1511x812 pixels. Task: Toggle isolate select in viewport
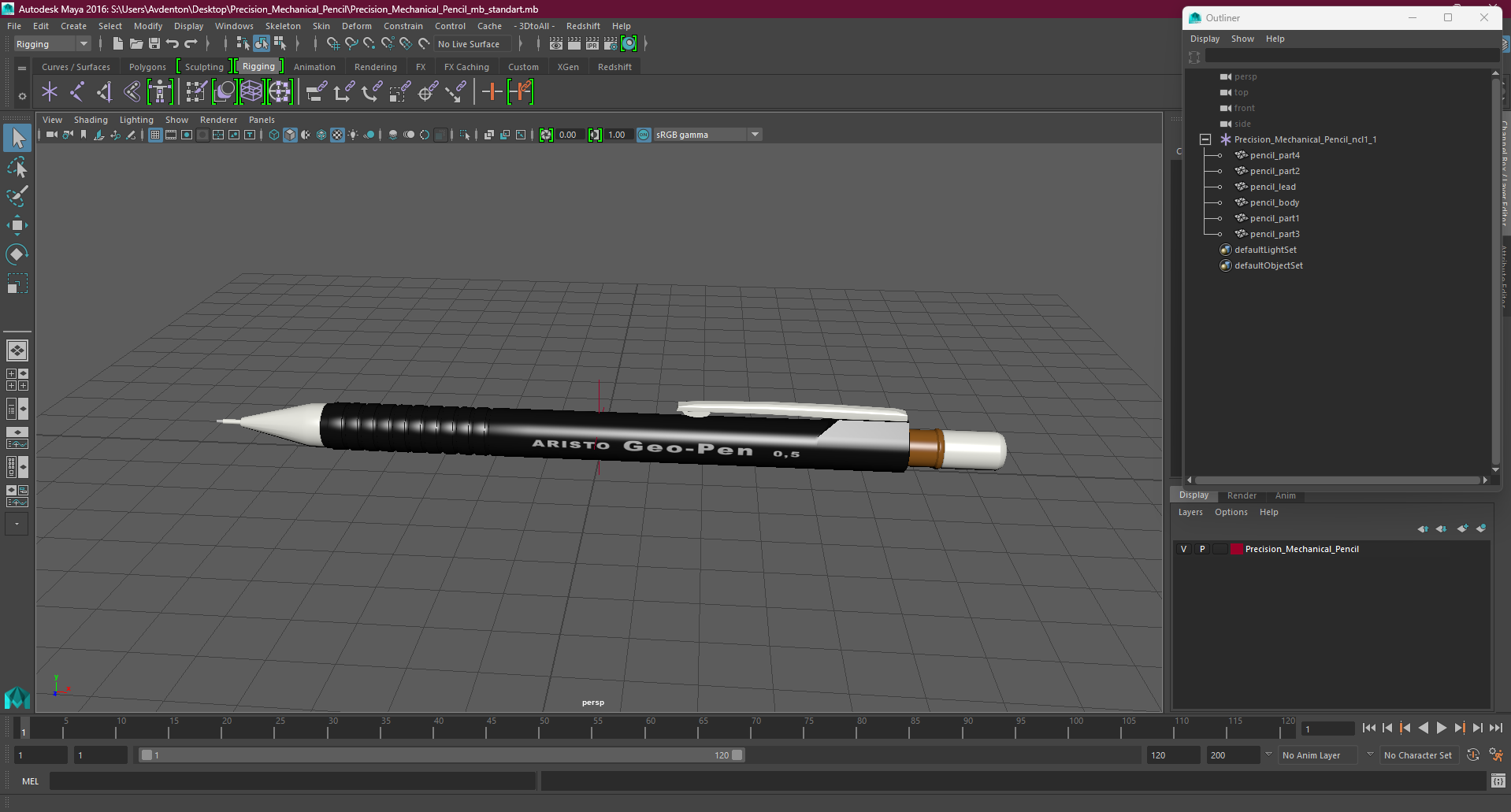tap(465, 135)
